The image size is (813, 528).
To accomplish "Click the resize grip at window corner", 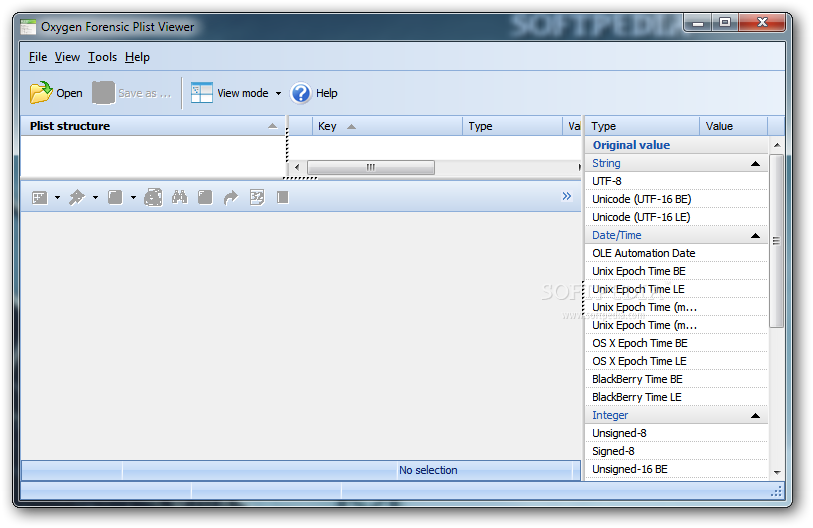I will pos(776,491).
